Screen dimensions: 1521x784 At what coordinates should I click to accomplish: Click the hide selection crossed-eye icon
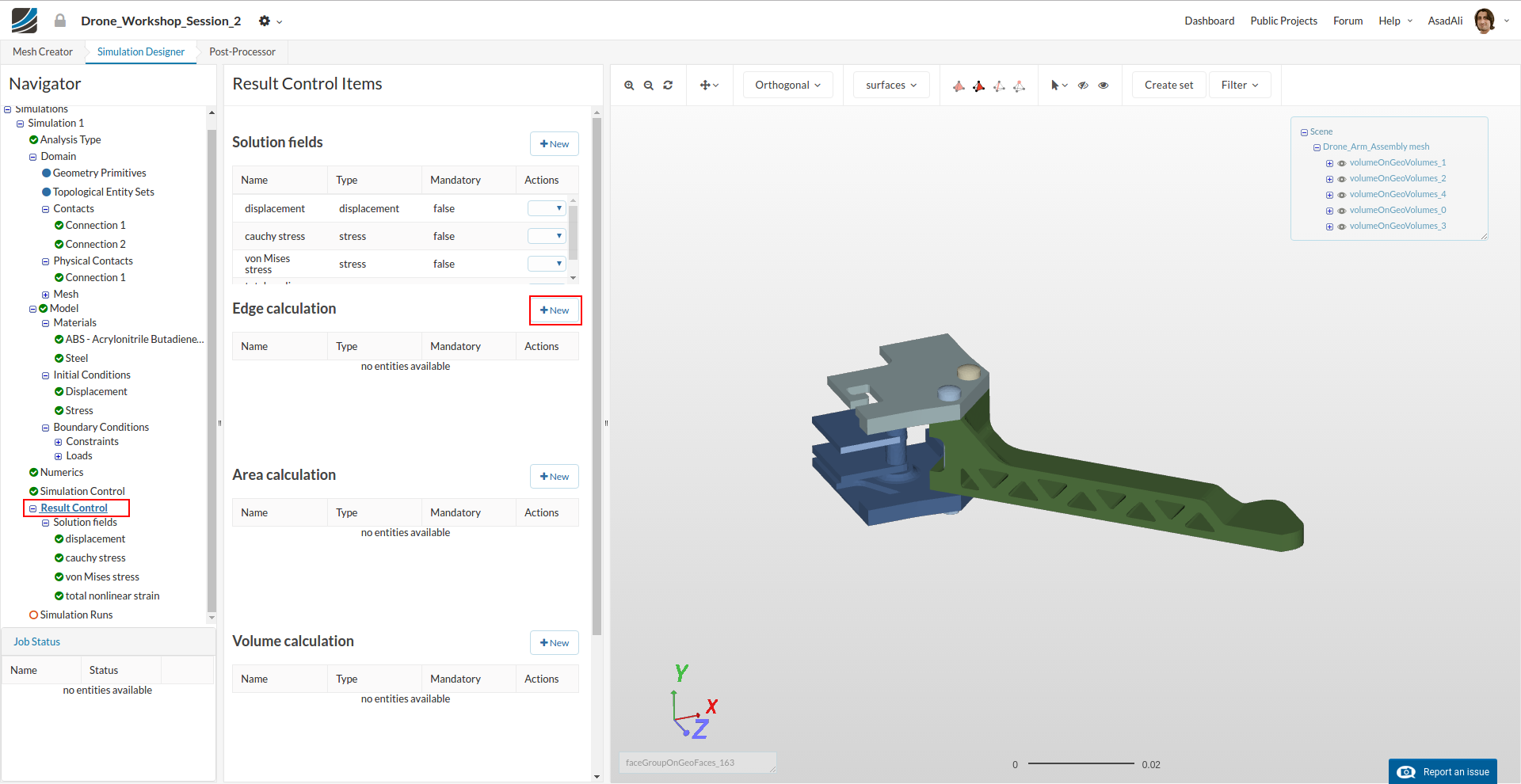pyautogui.click(x=1083, y=86)
